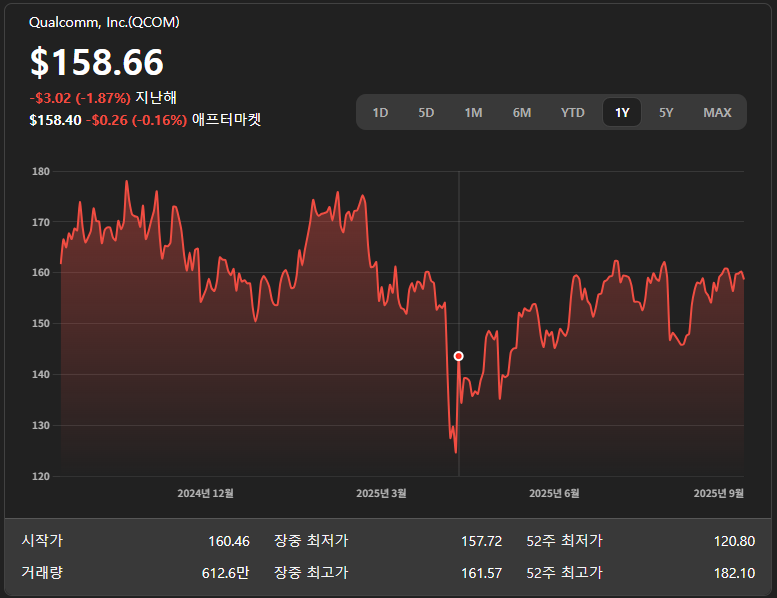
Task: Click the $158.66 current price
Action: [97, 62]
